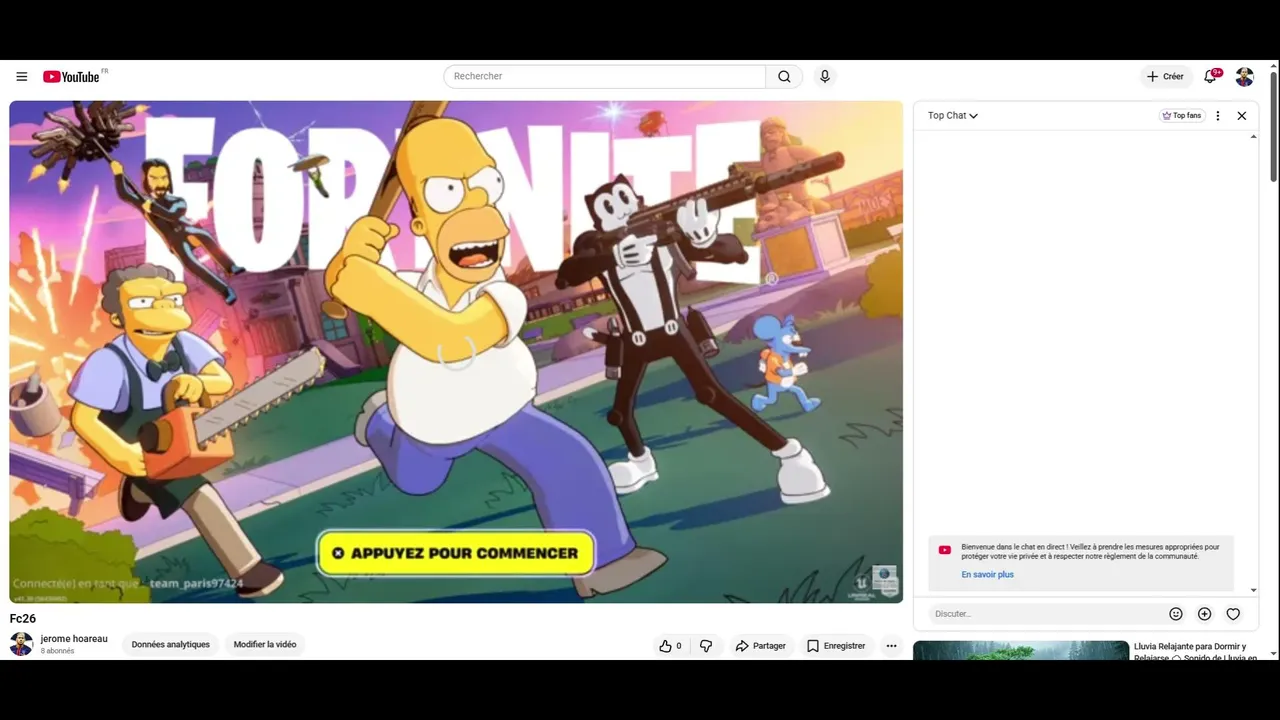Screen dimensions: 1280x720
Task: Open the YouTube guide hamburger menu
Action: [22, 77]
